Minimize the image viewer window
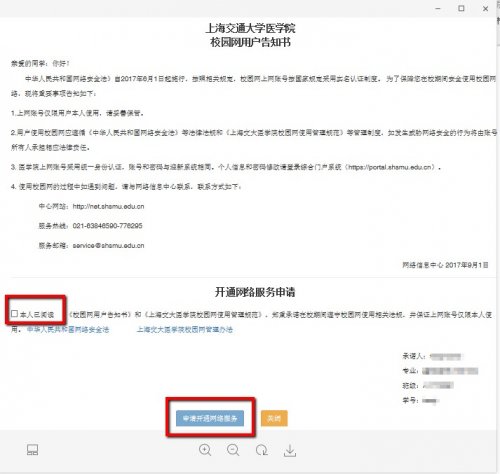Screen dimensions: 500x474 click(x=438, y=8)
